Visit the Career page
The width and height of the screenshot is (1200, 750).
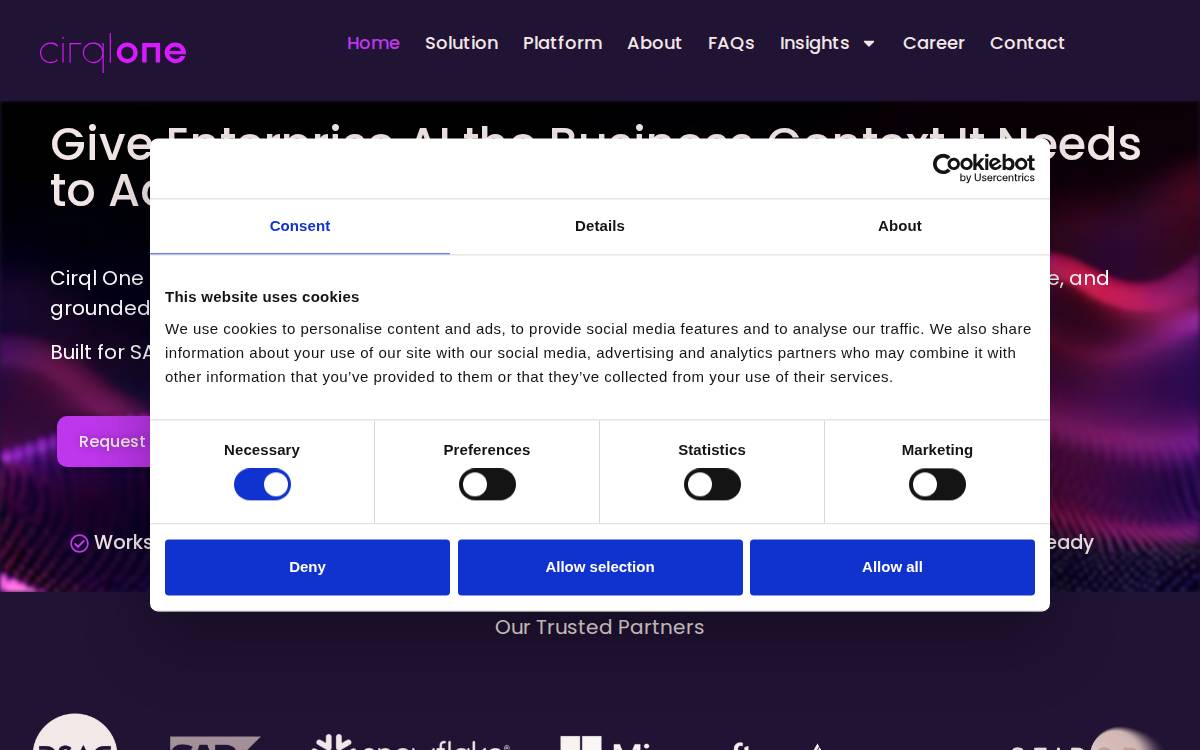(933, 43)
